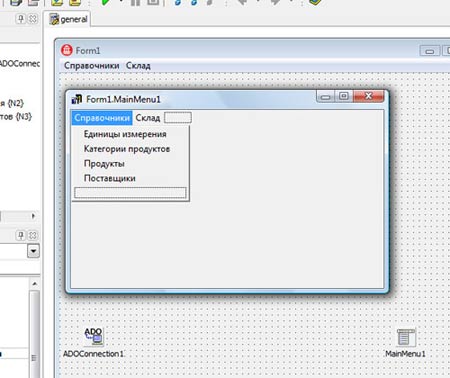Screen dimensions: 450x378
Task: Click the red Form1 title bar icon
Action: (67, 50)
